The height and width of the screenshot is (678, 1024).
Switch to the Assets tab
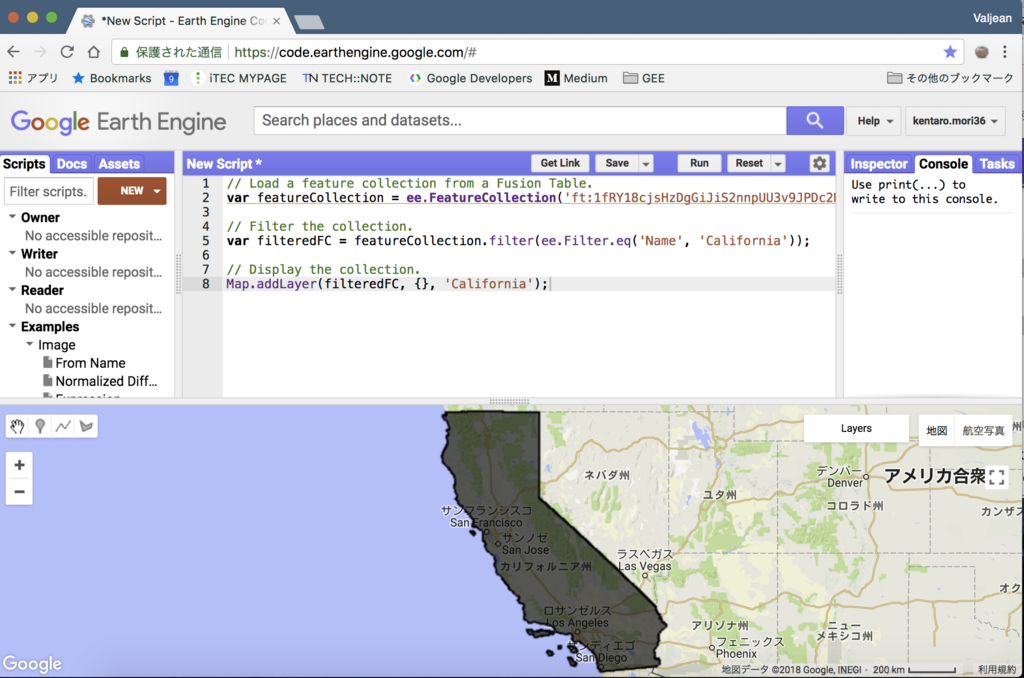click(119, 164)
